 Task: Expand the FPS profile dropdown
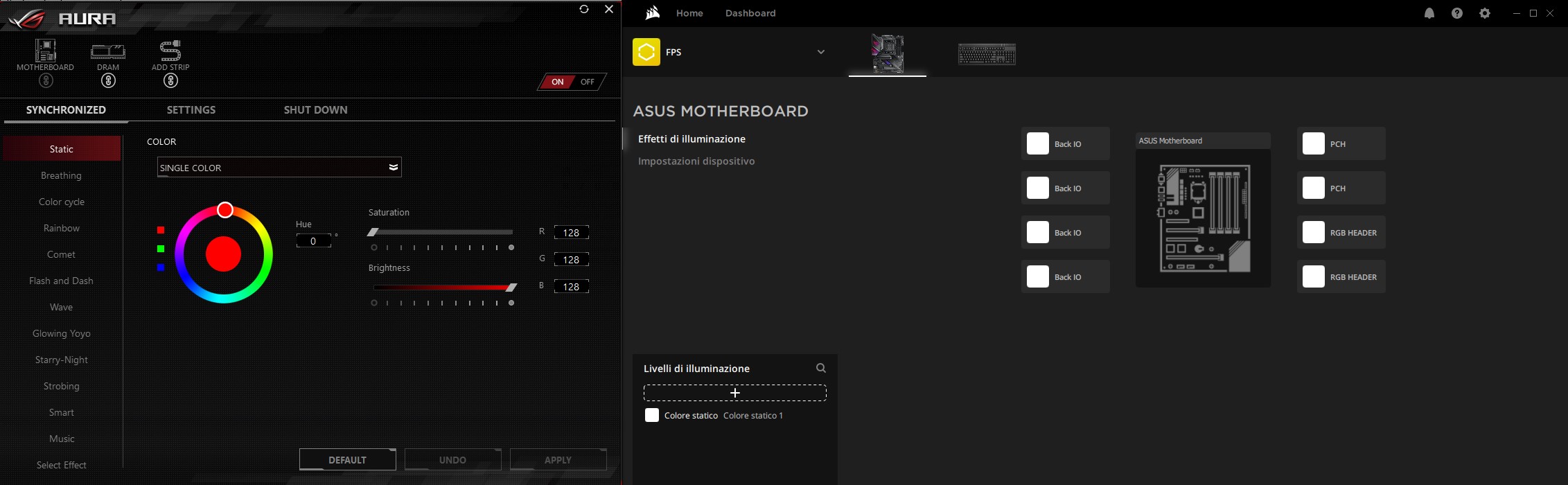point(821,52)
